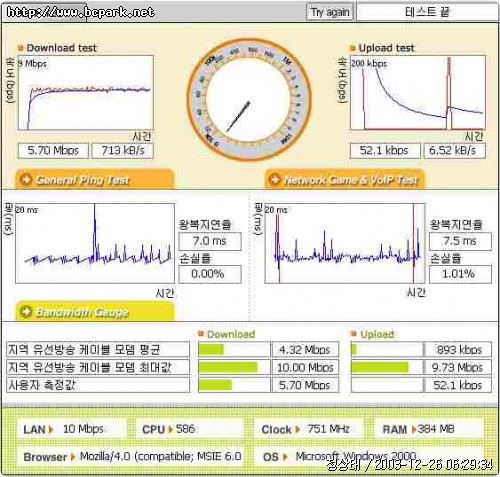
Task: Click the Upload test graph
Action: pyautogui.click(x=418, y=93)
